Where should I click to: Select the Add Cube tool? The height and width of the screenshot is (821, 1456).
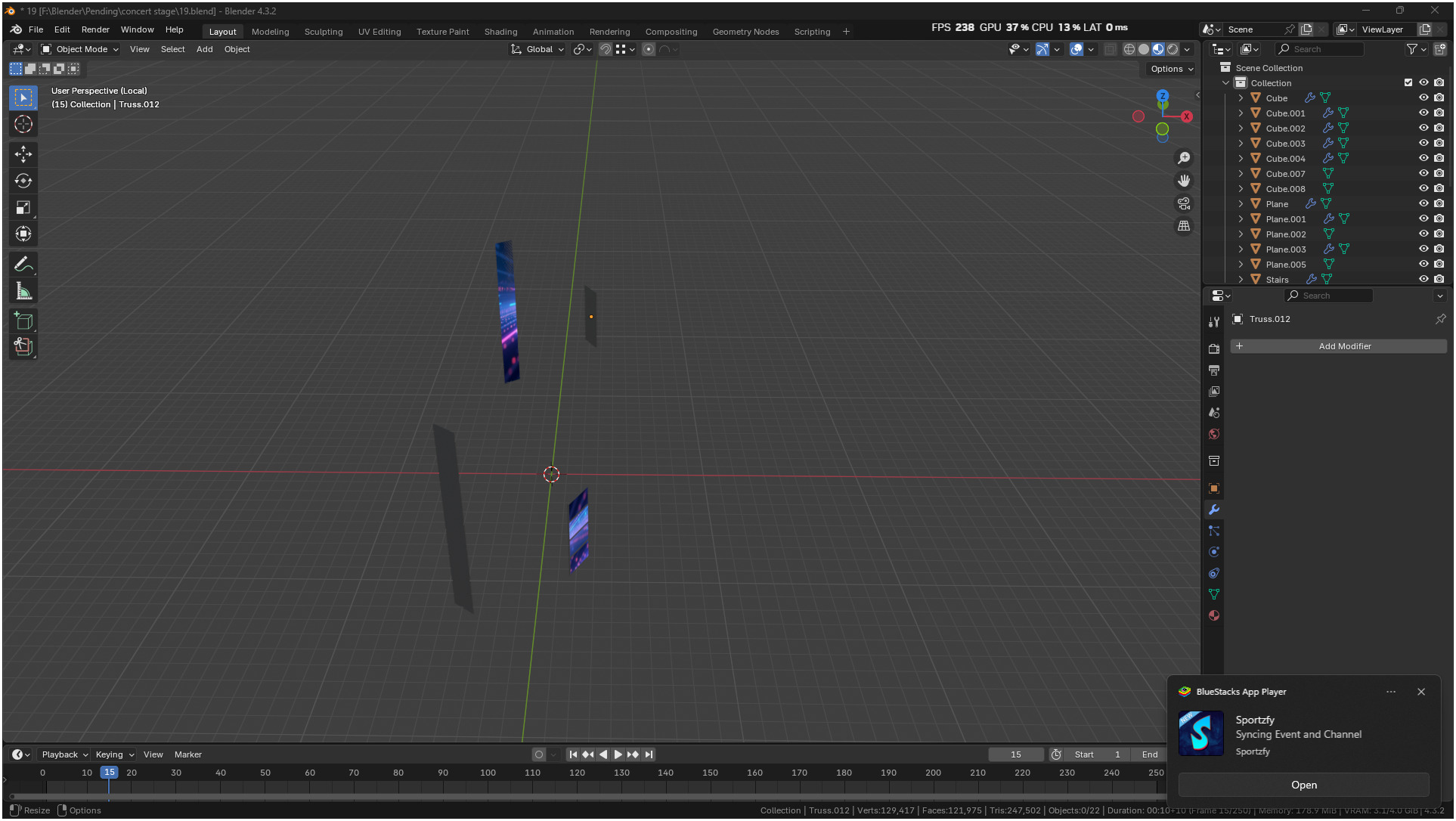pos(23,321)
